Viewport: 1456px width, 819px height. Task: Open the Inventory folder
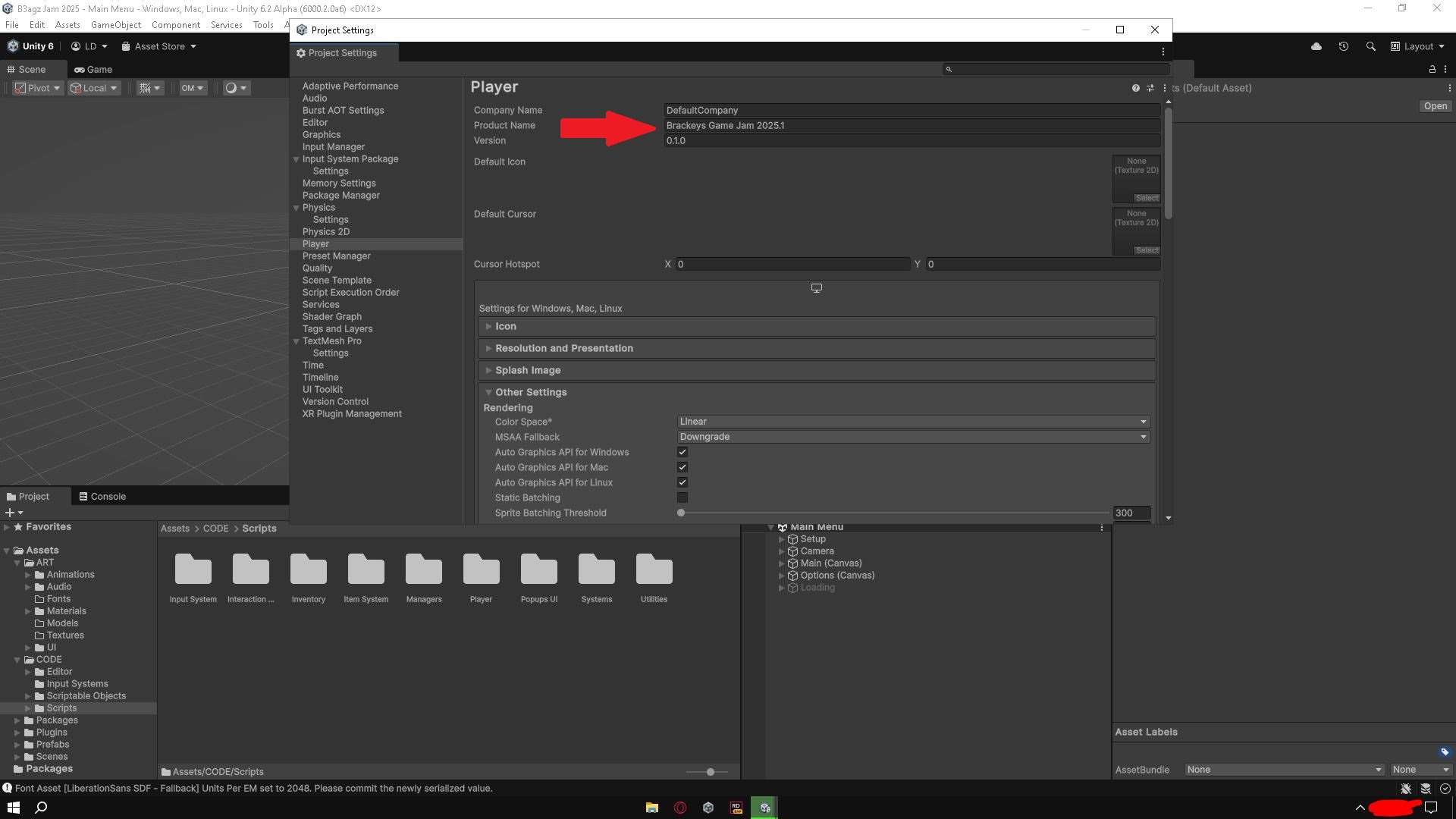308,578
